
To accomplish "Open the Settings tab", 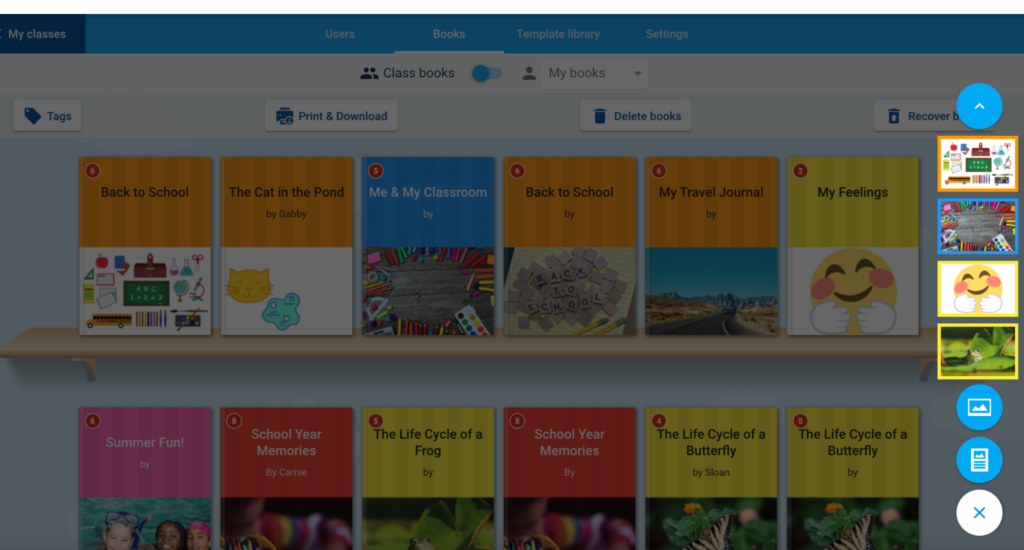I will (667, 34).
